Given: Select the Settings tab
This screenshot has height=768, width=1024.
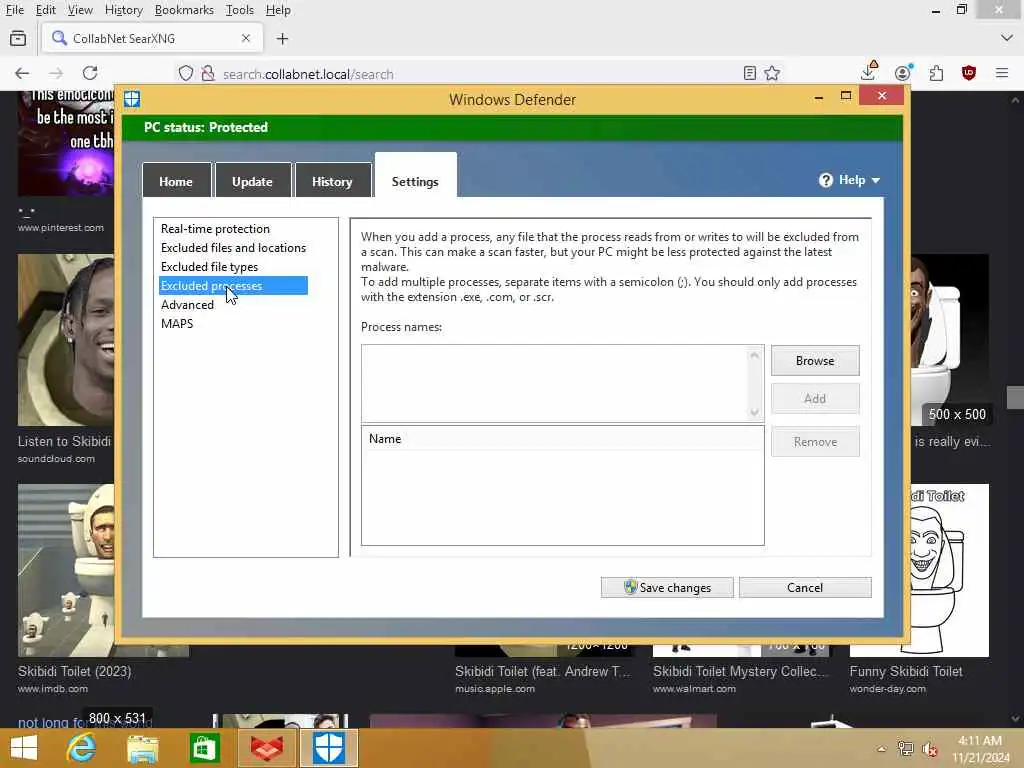Looking at the screenshot, I should click(415, 176).
